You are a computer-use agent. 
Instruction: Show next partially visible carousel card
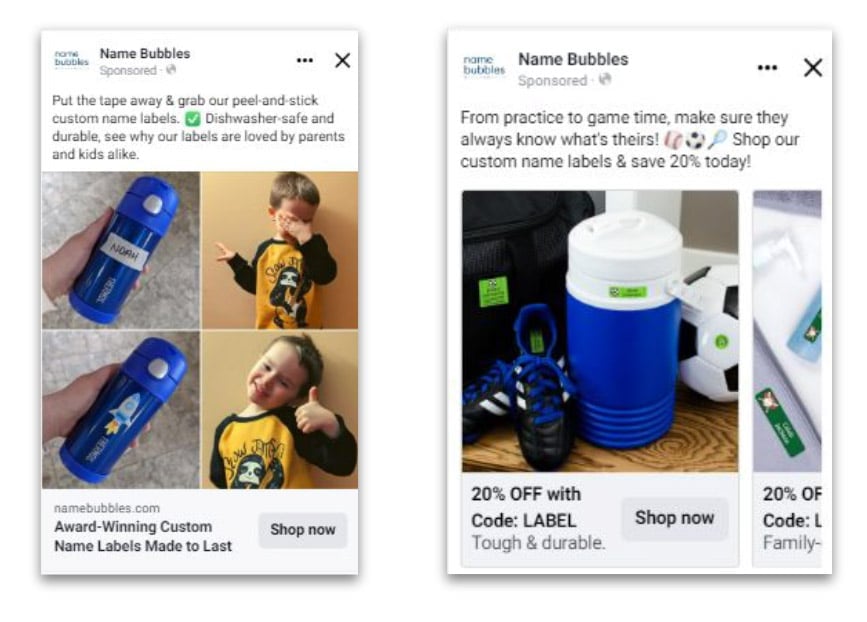coord(787,378)
